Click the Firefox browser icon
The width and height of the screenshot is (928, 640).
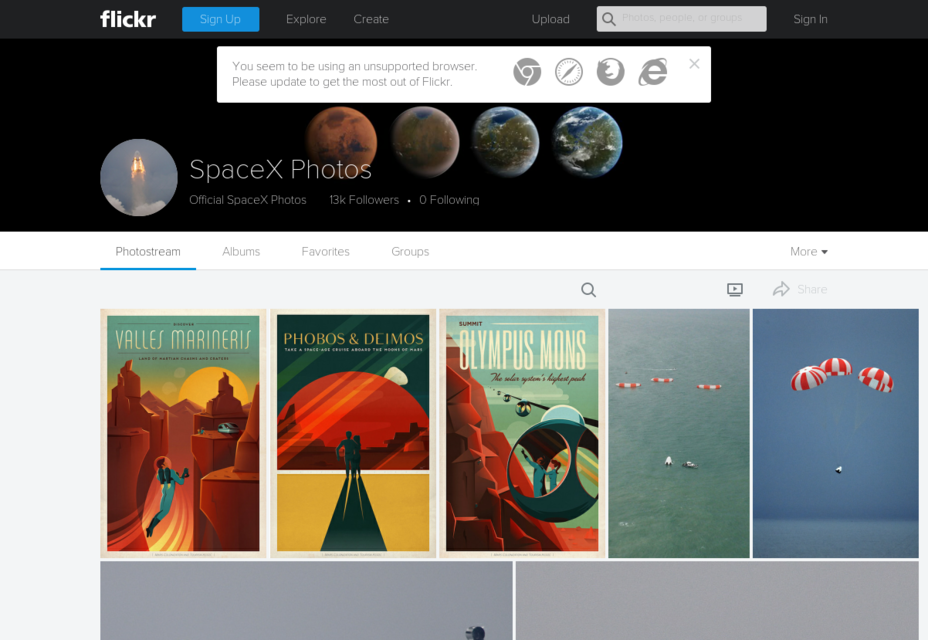click(610, 72)
